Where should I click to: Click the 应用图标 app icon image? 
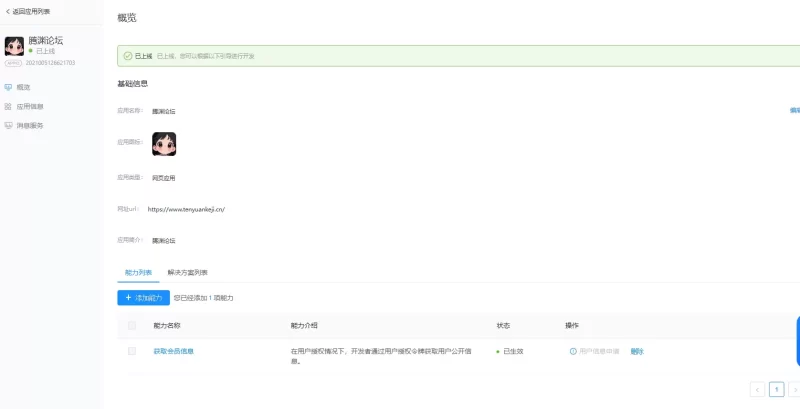tap(164, 144)
